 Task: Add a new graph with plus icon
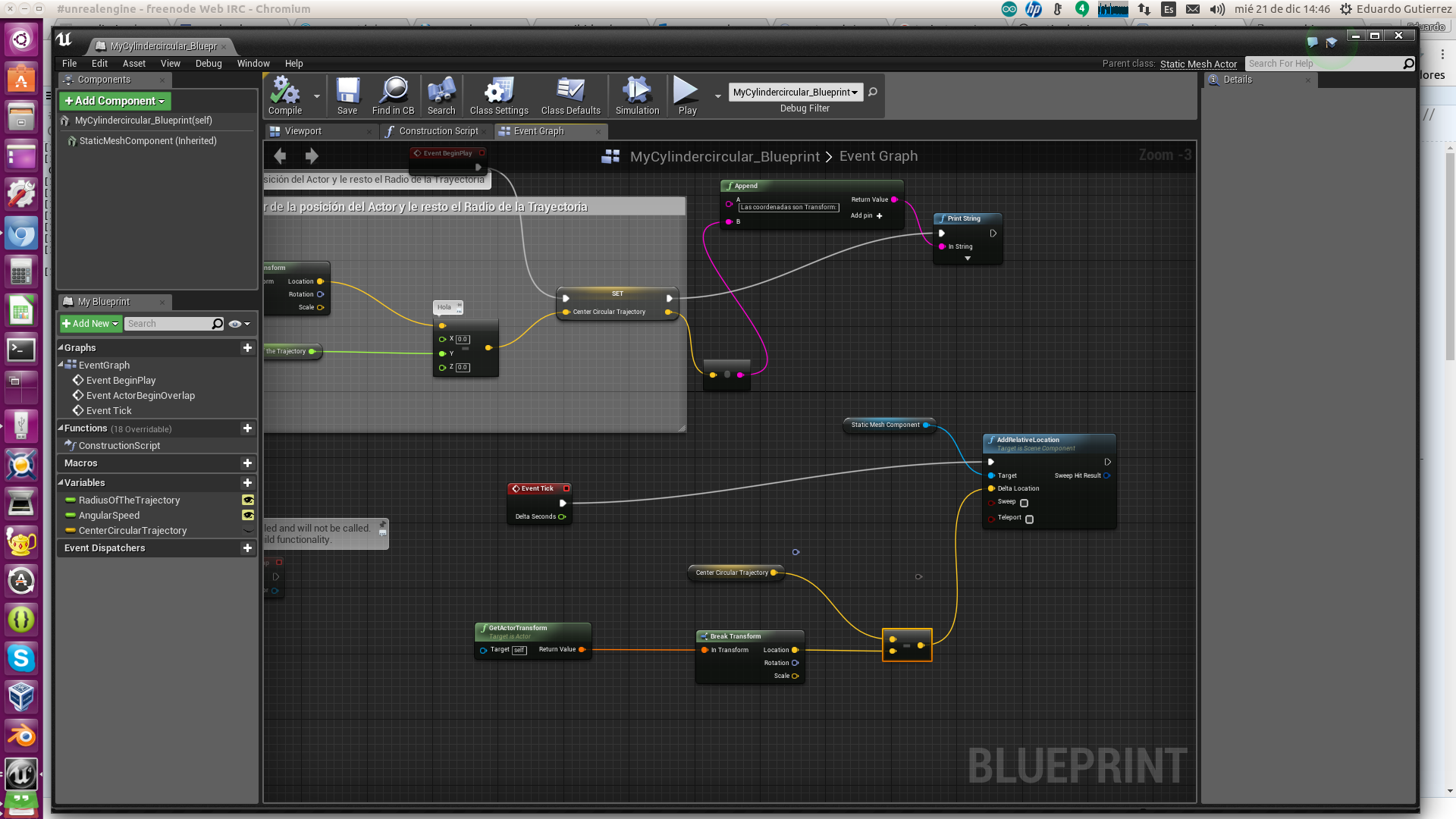pos(247,347)
